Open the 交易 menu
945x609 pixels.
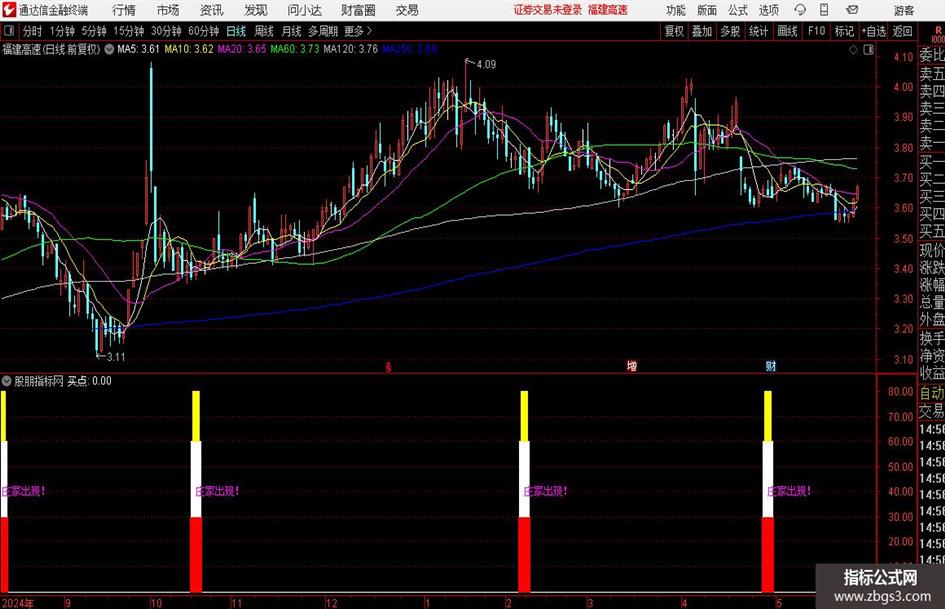click(407, 10)
